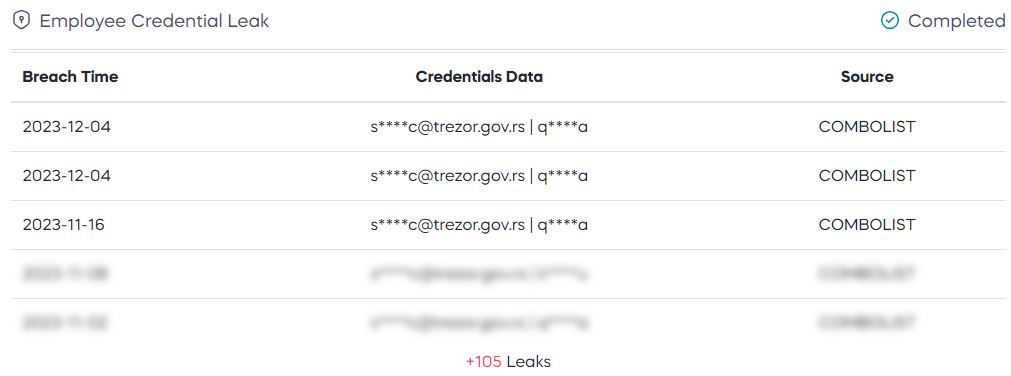Click COMBOLIST source in the second row
The width and height of the screenshot is (1011, 376).
coord(867,175)
